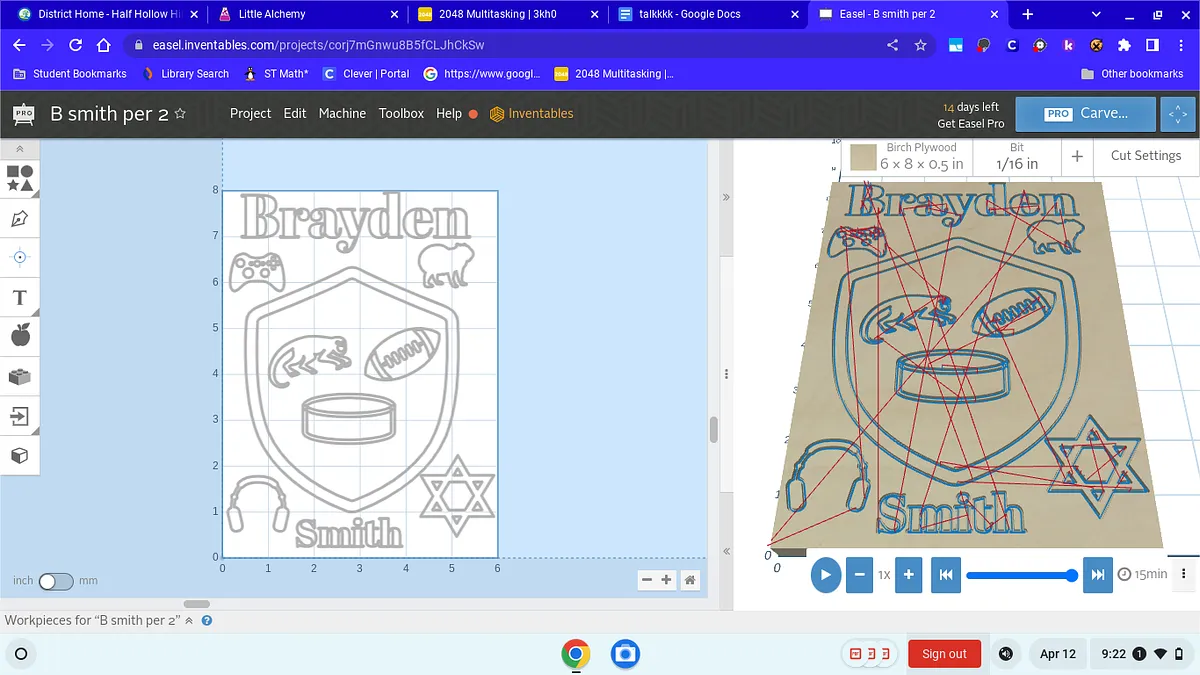Select the Birch Plywood material swatch
1200x675 pixels.
(863, 157)
